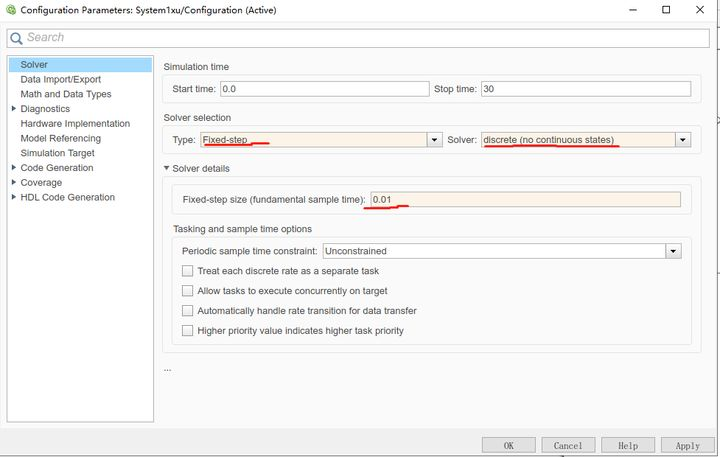720x457 pixels.
Task: Click the OK button
Action: 509,446
